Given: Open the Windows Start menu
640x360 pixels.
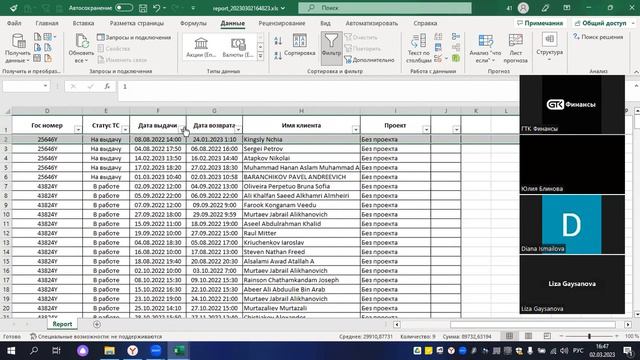Looking at the screenshot, I should point(11,351).
